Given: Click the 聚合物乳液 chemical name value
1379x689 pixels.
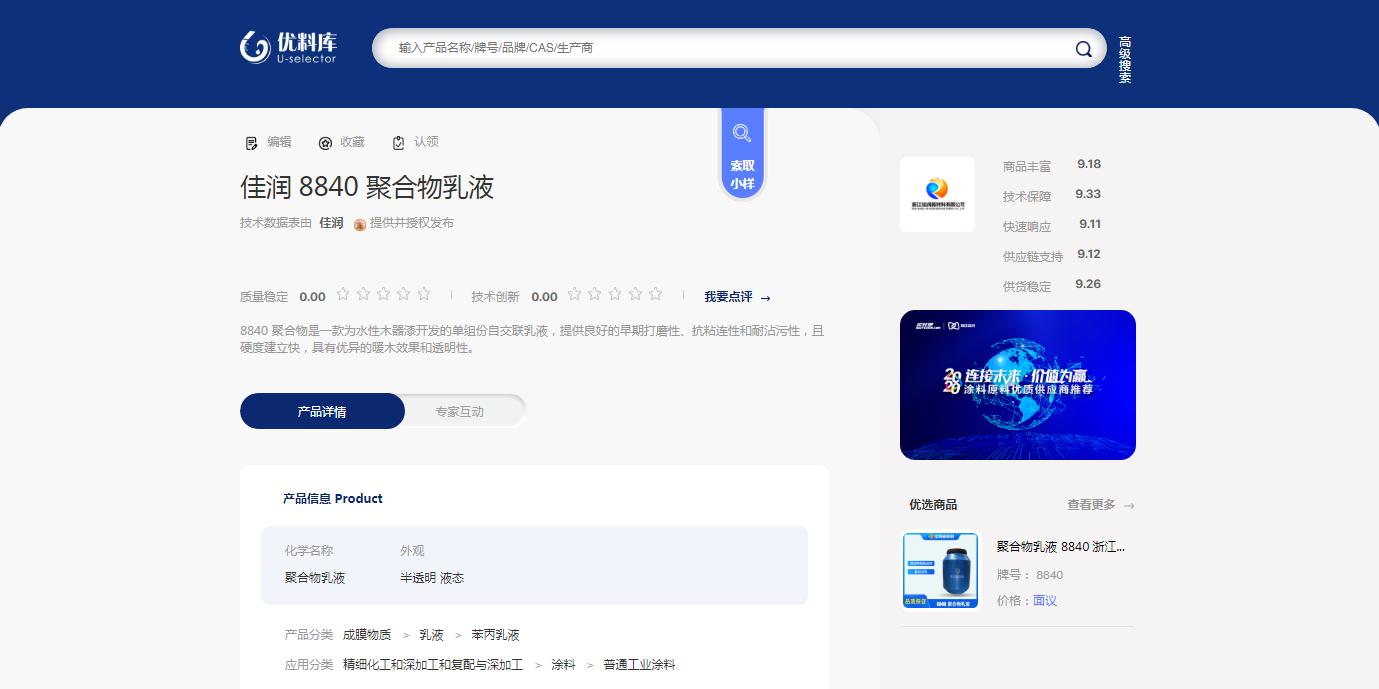Looking at the screenshot, I should [315, 578].
